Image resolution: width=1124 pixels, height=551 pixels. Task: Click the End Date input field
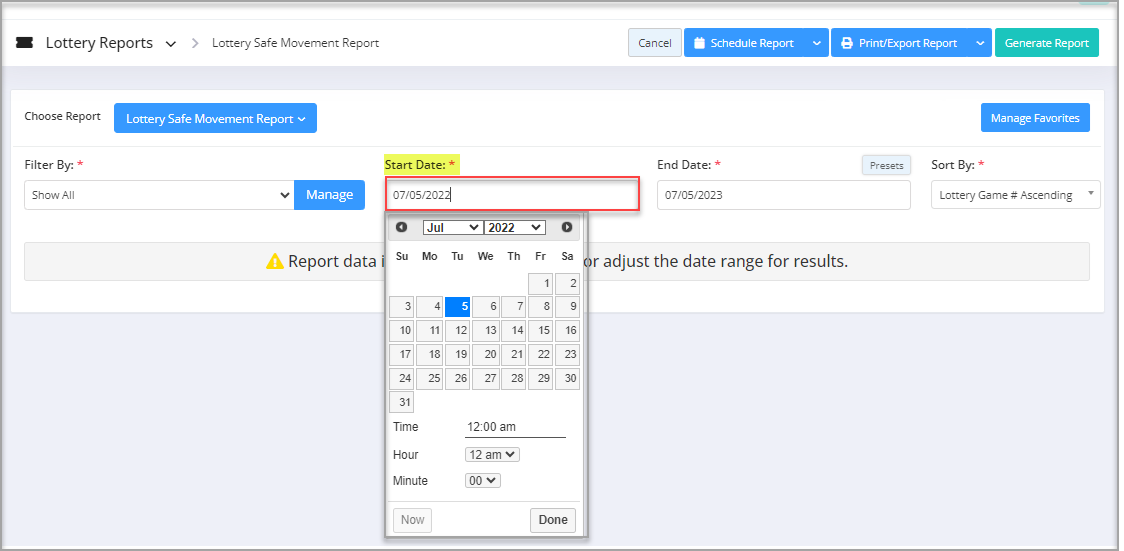coord(783,195)
